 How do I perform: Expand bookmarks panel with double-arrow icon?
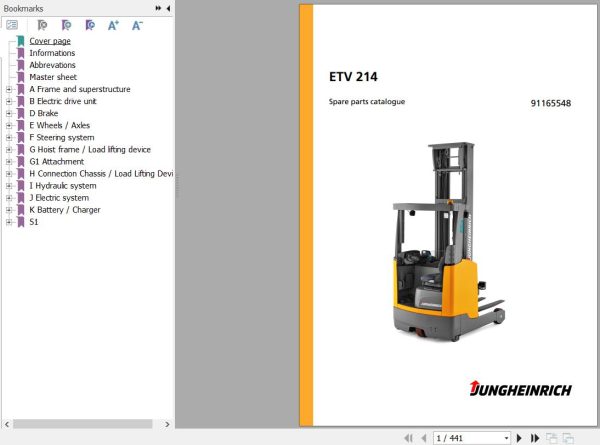point(158,8)
